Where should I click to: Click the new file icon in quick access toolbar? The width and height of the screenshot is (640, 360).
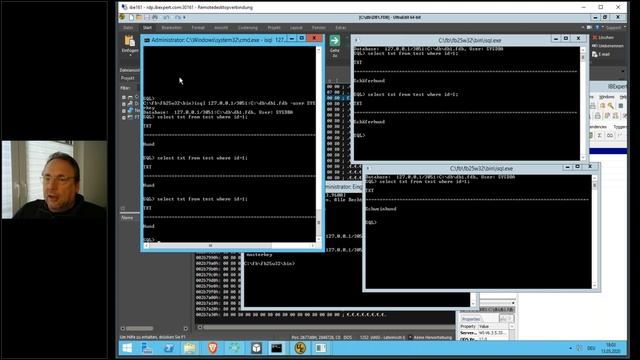click(131, 18)
